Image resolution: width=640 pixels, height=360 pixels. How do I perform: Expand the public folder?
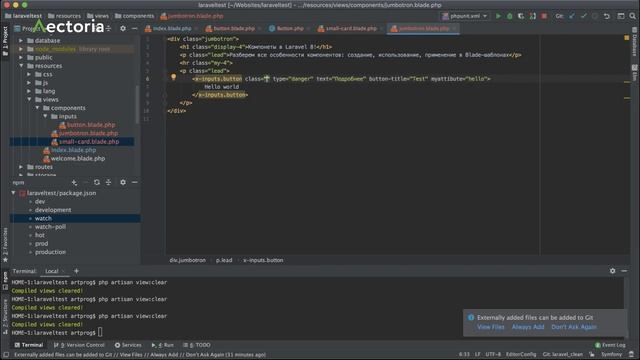pyautogui.click(x=21, y=57)
